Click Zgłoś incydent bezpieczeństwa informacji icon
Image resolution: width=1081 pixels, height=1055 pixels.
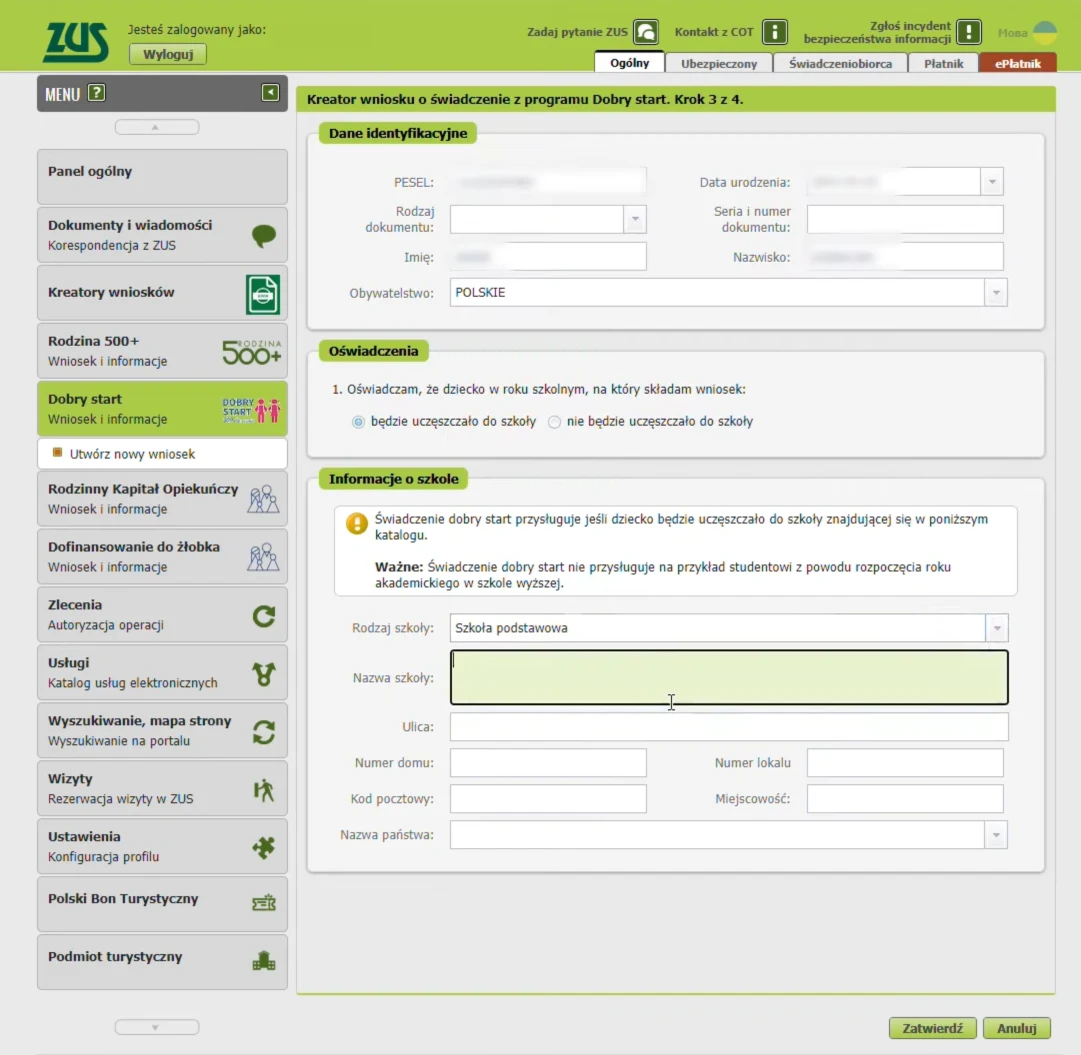tap(966, 31)
